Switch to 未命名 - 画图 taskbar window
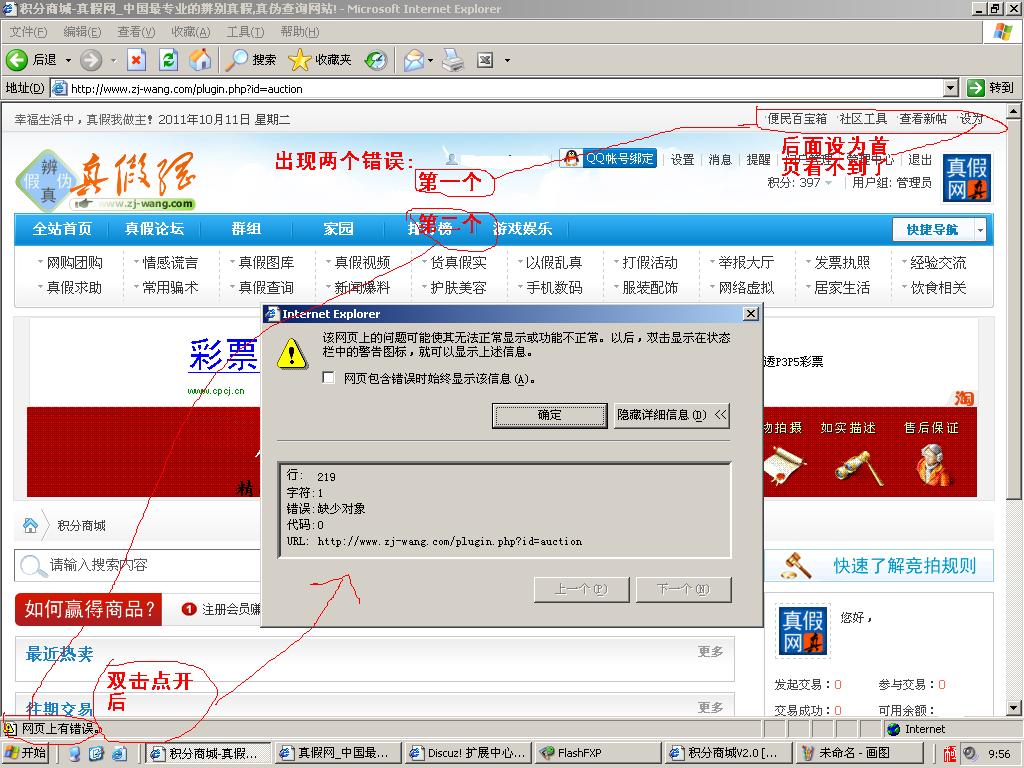Image resolution: width=1024 pixels, height=768 pixels. tap(859, 753)
